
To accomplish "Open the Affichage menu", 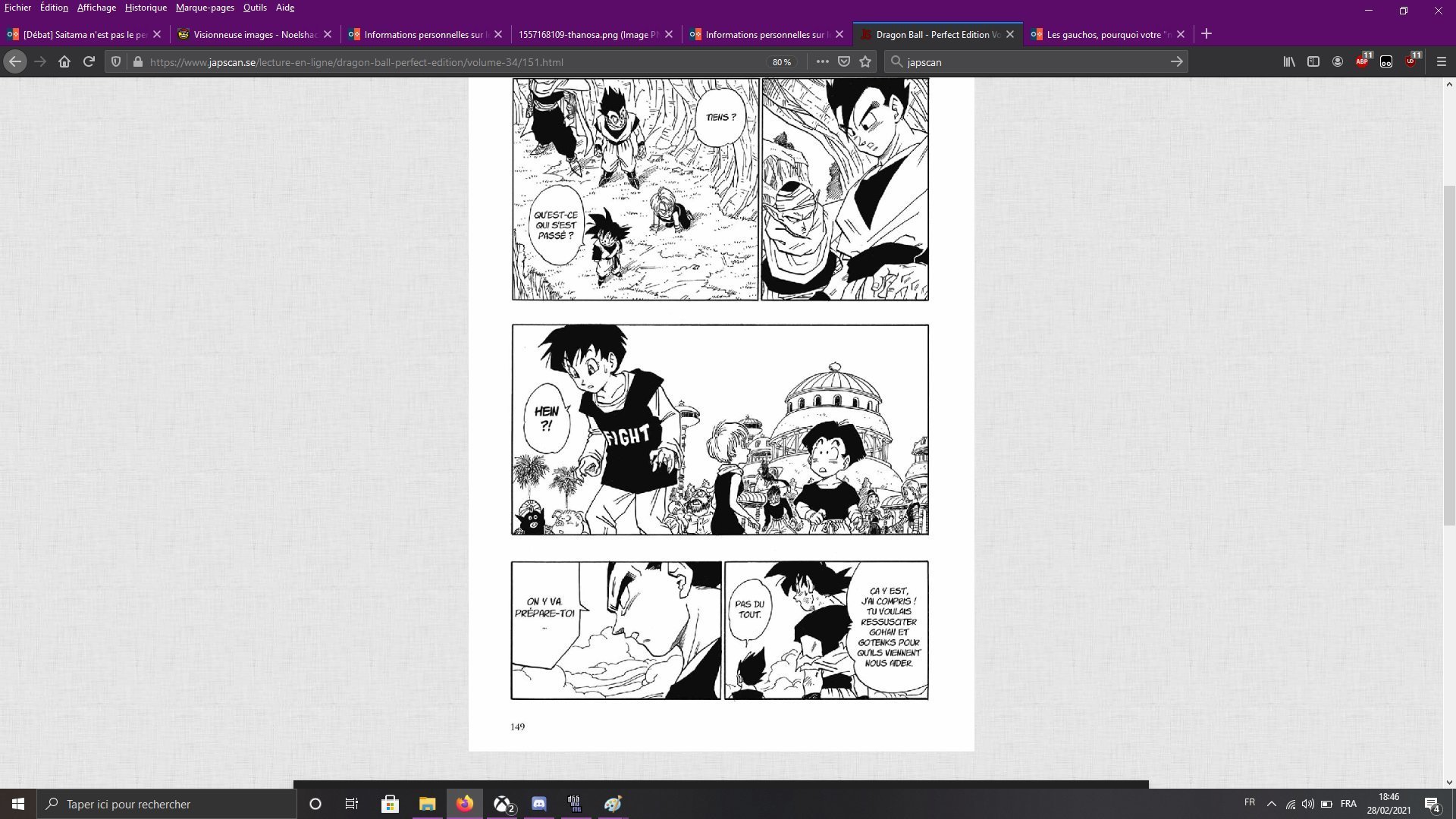I will click(97, 8).
